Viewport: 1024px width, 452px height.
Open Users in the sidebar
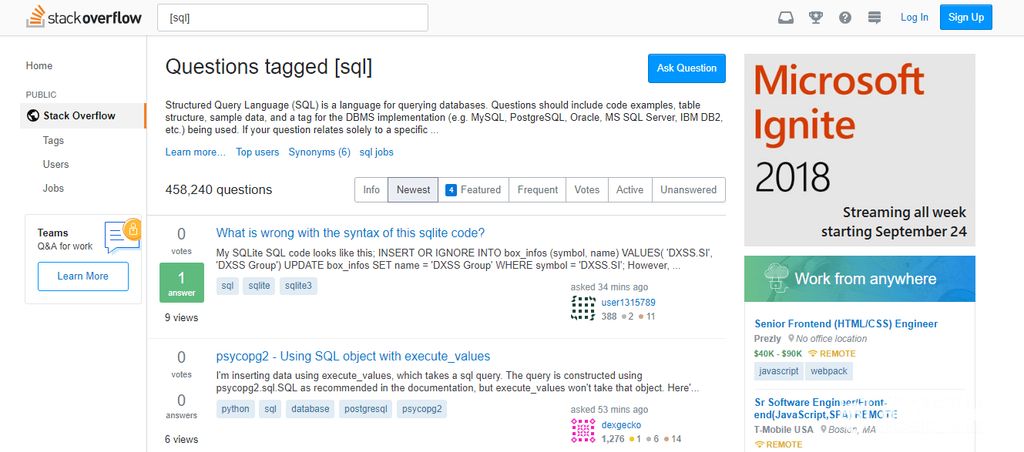pyautogui.click(x=56, y=164)
